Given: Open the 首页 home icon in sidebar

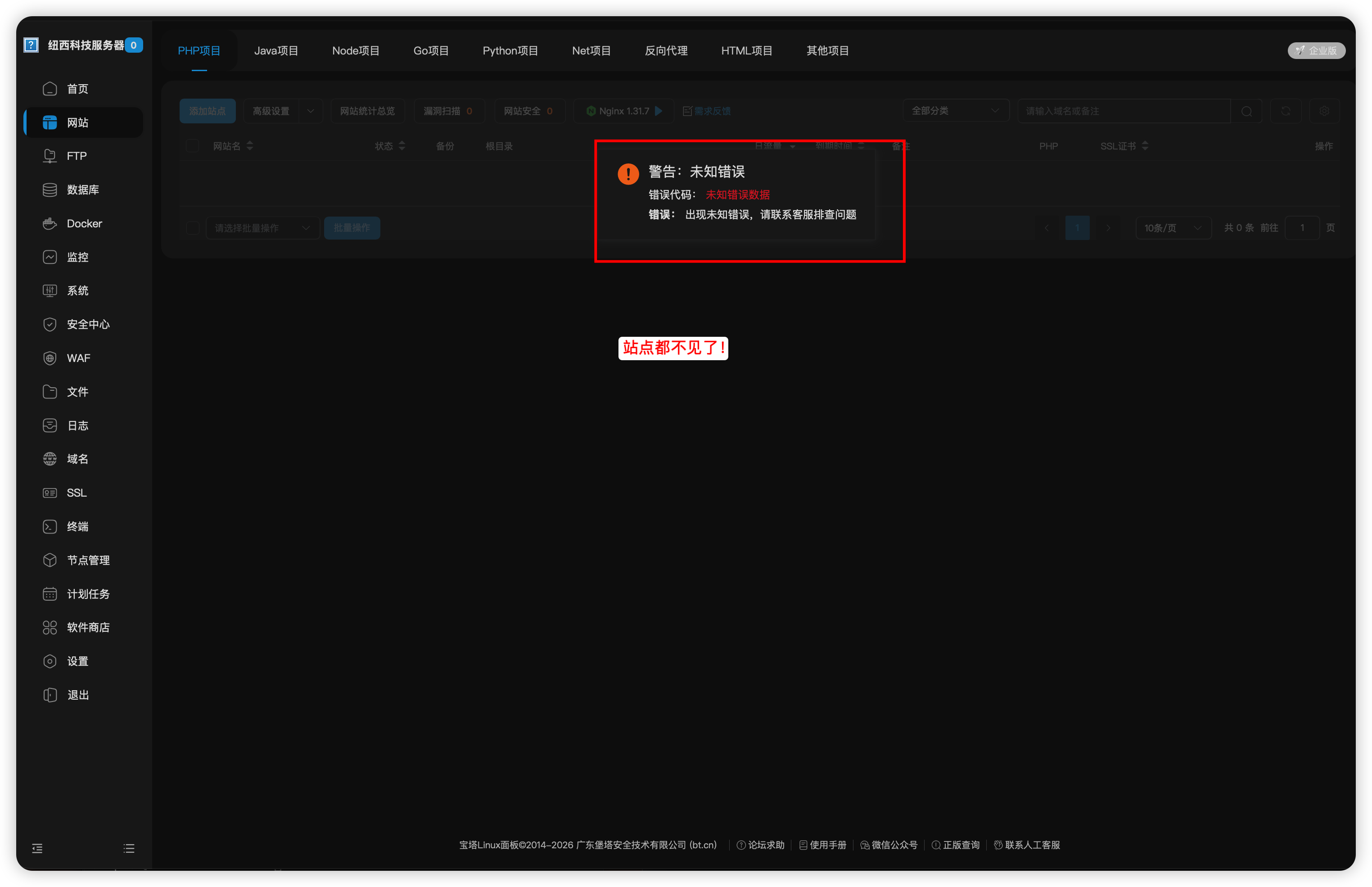Looking at the screenshot, I should coord(50,89).
